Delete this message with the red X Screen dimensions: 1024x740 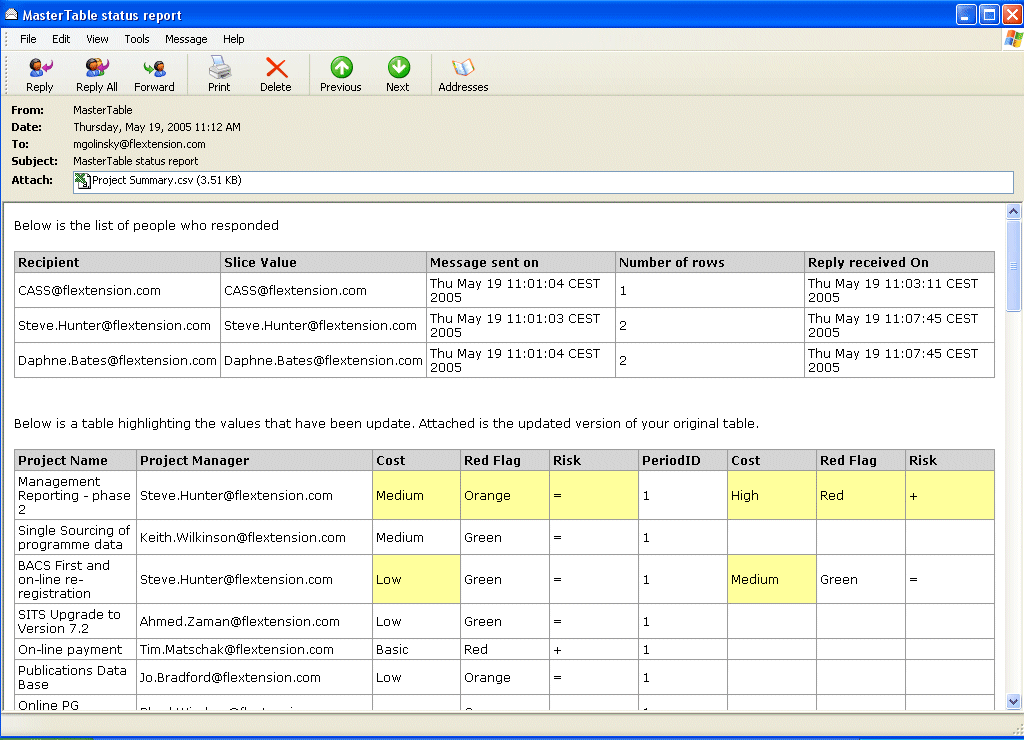(276, 74)
